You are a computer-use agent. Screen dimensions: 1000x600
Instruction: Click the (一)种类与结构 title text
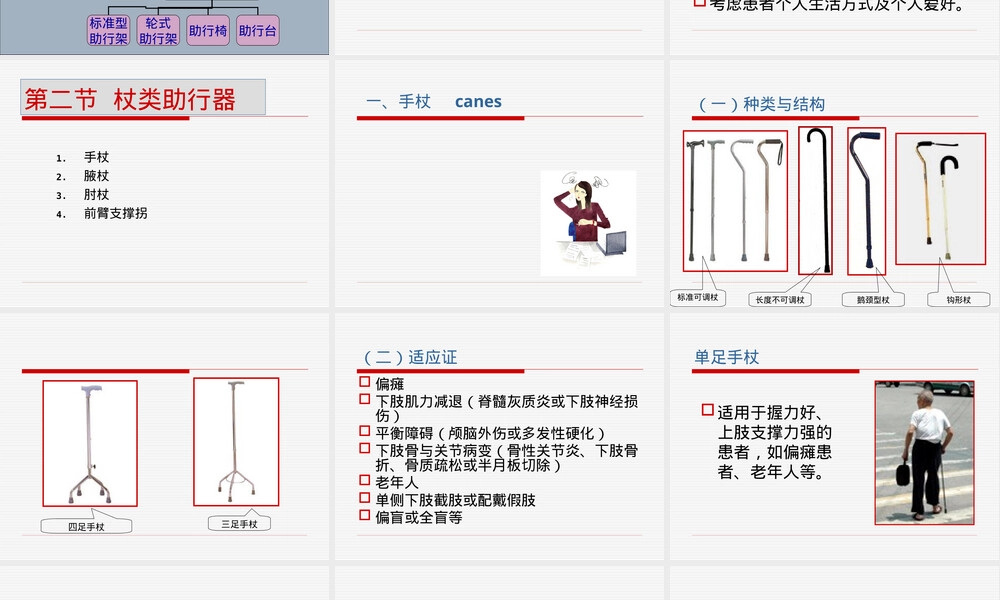coord(761,104)
